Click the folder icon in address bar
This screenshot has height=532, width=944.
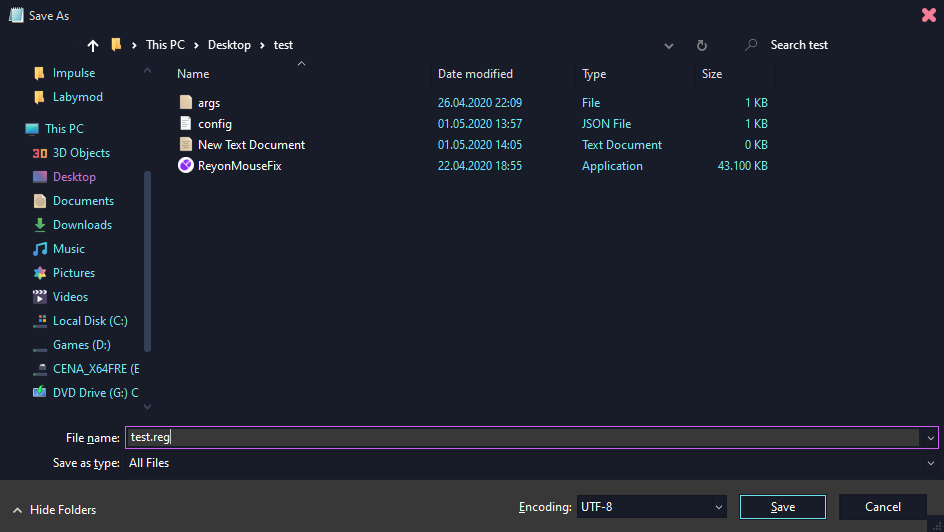pos(116,45)
